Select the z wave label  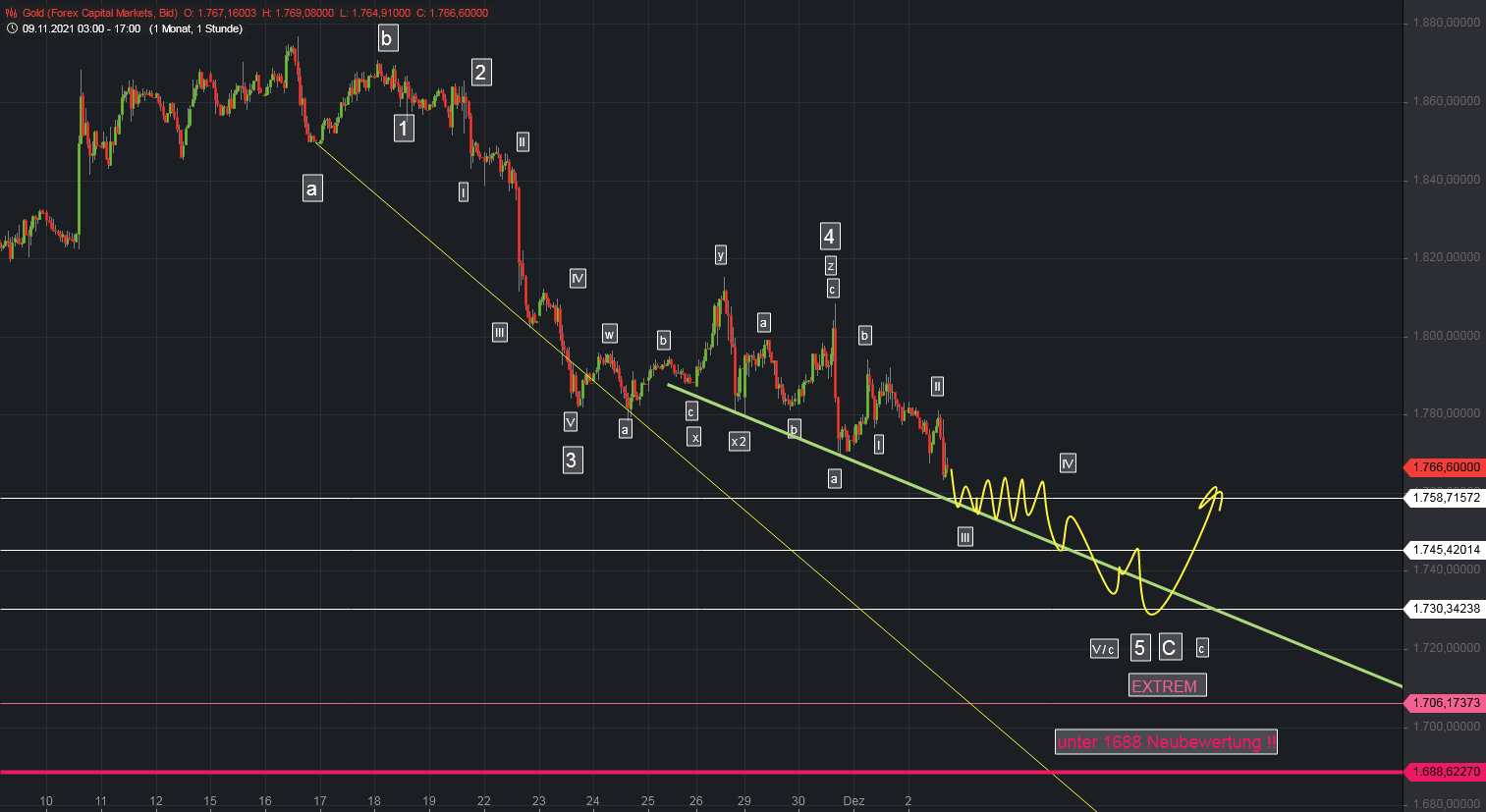tap(831, 266)
